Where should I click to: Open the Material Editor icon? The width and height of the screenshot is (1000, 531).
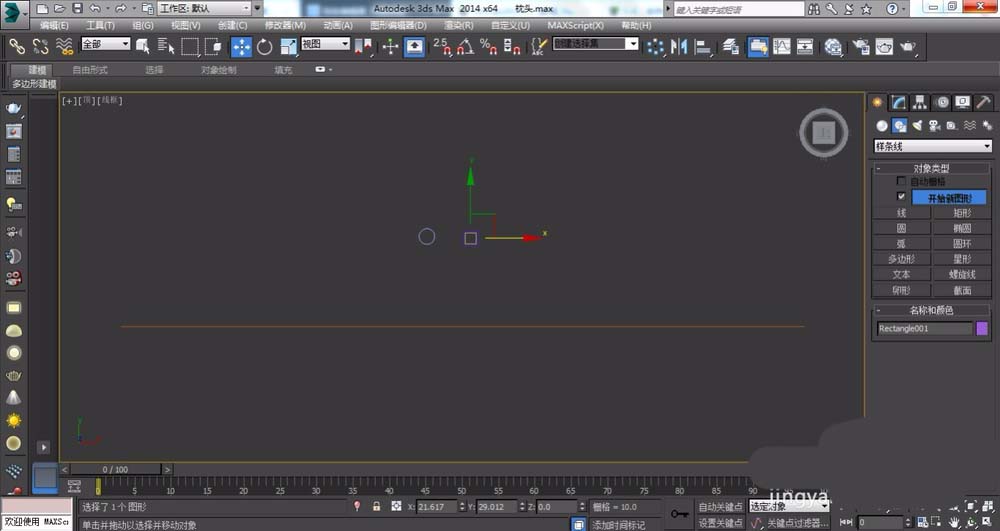tap(833, 47)
